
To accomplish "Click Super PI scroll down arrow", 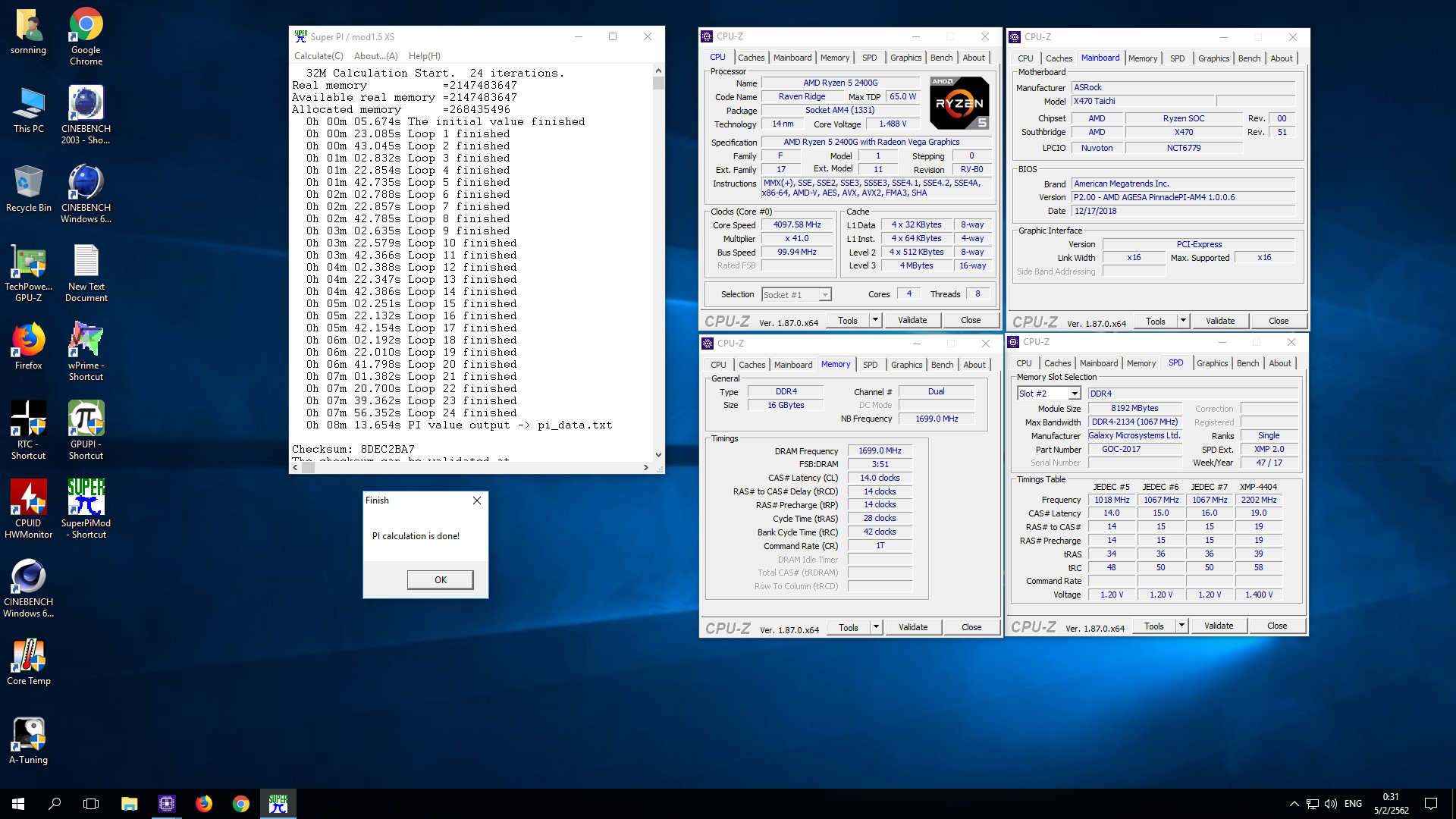I will [x=658, y=455].
